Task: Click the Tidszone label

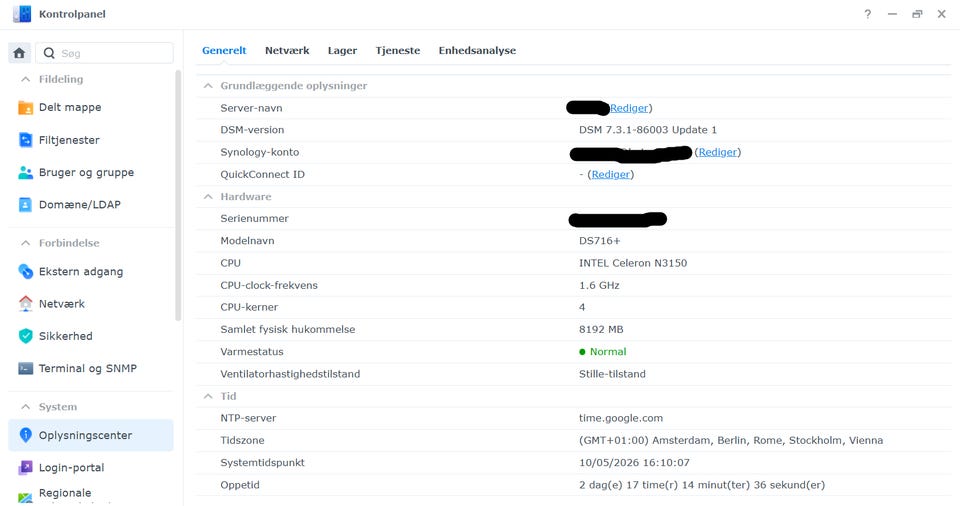Action: point(242,440)
